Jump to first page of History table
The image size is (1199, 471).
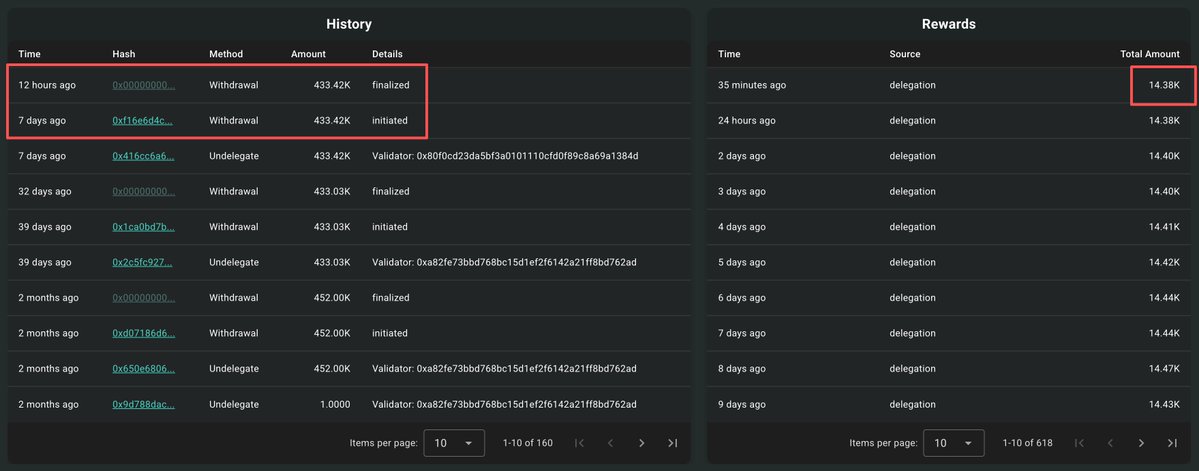(580, 443)
